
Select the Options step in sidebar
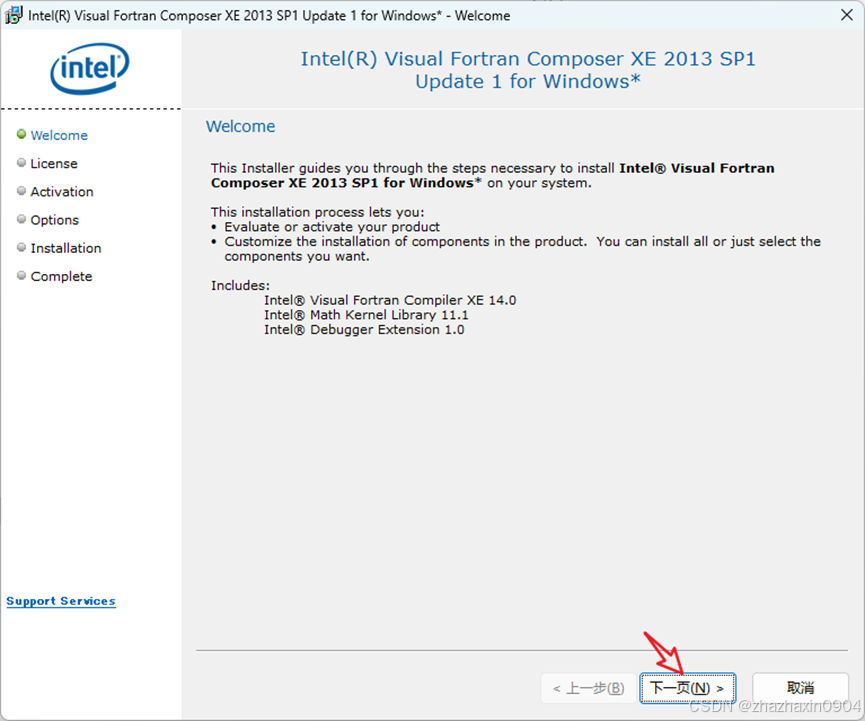[55, 220]
